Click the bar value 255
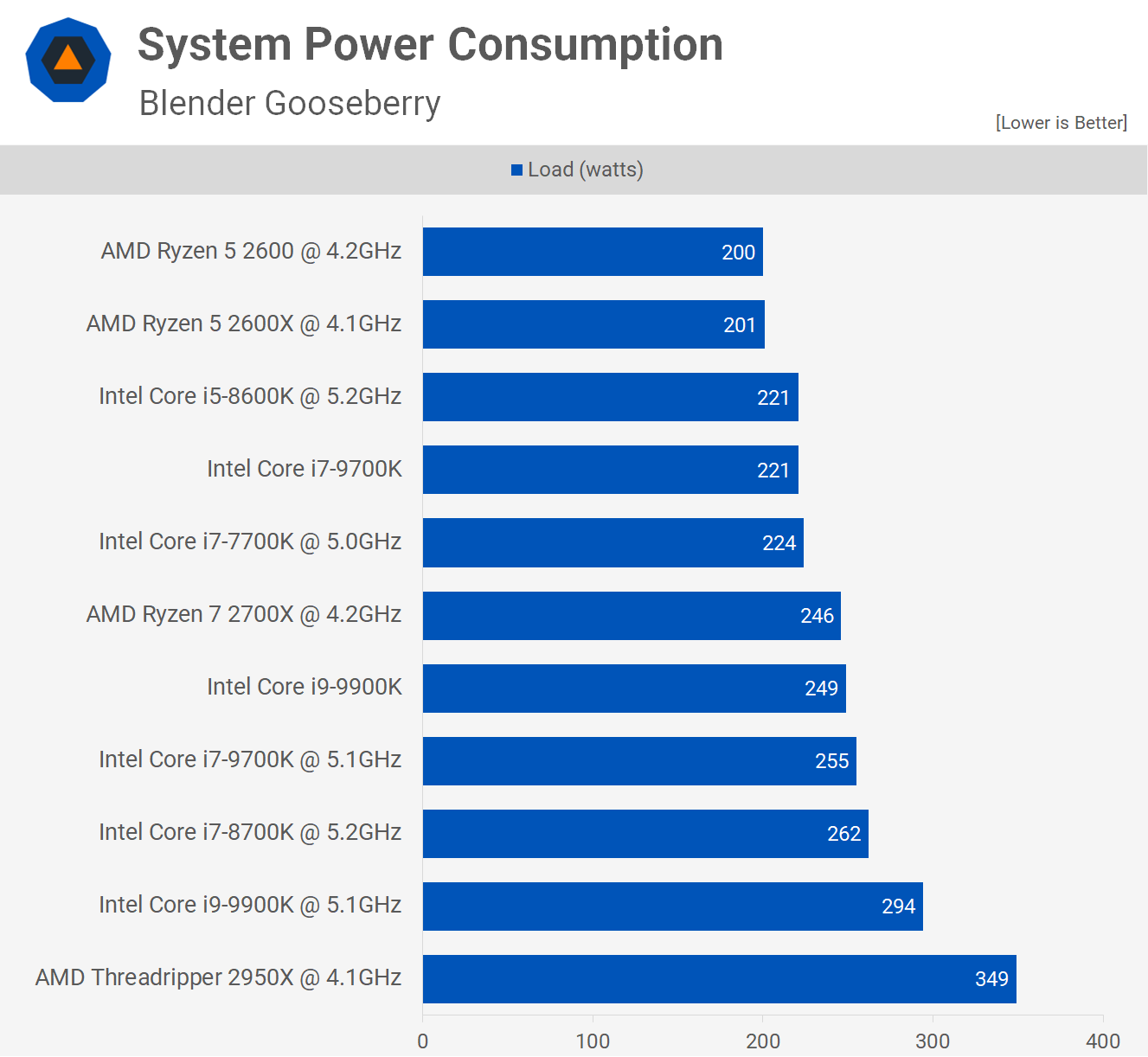 click(x=832, y=761)
